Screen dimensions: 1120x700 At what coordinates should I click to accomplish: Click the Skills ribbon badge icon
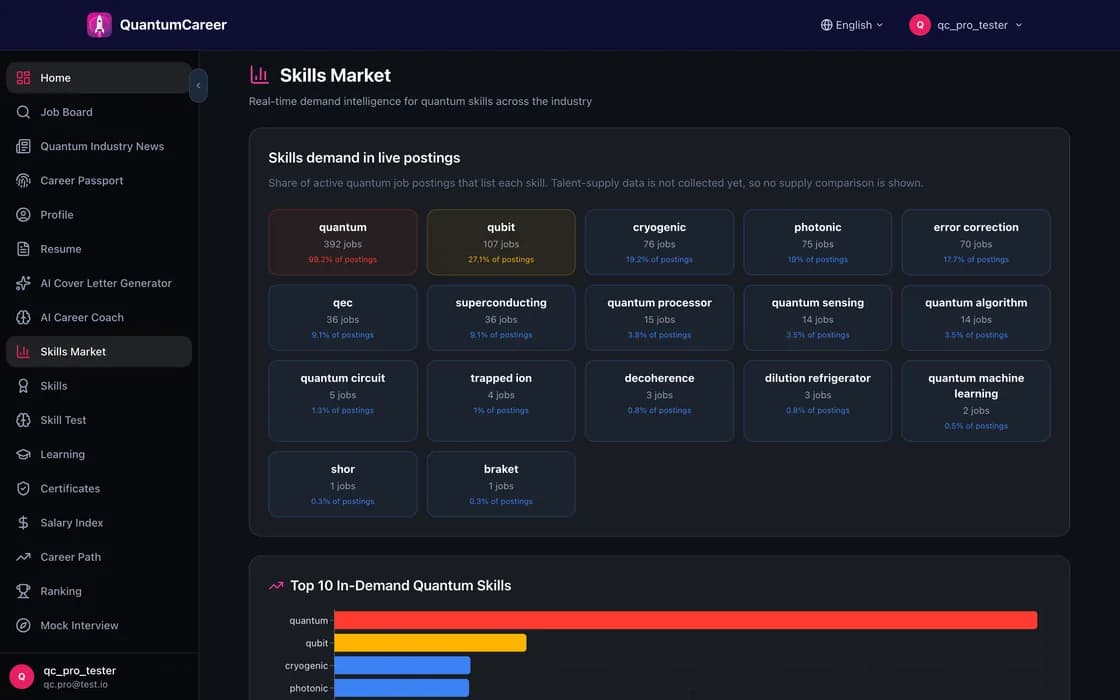(24, 386)
